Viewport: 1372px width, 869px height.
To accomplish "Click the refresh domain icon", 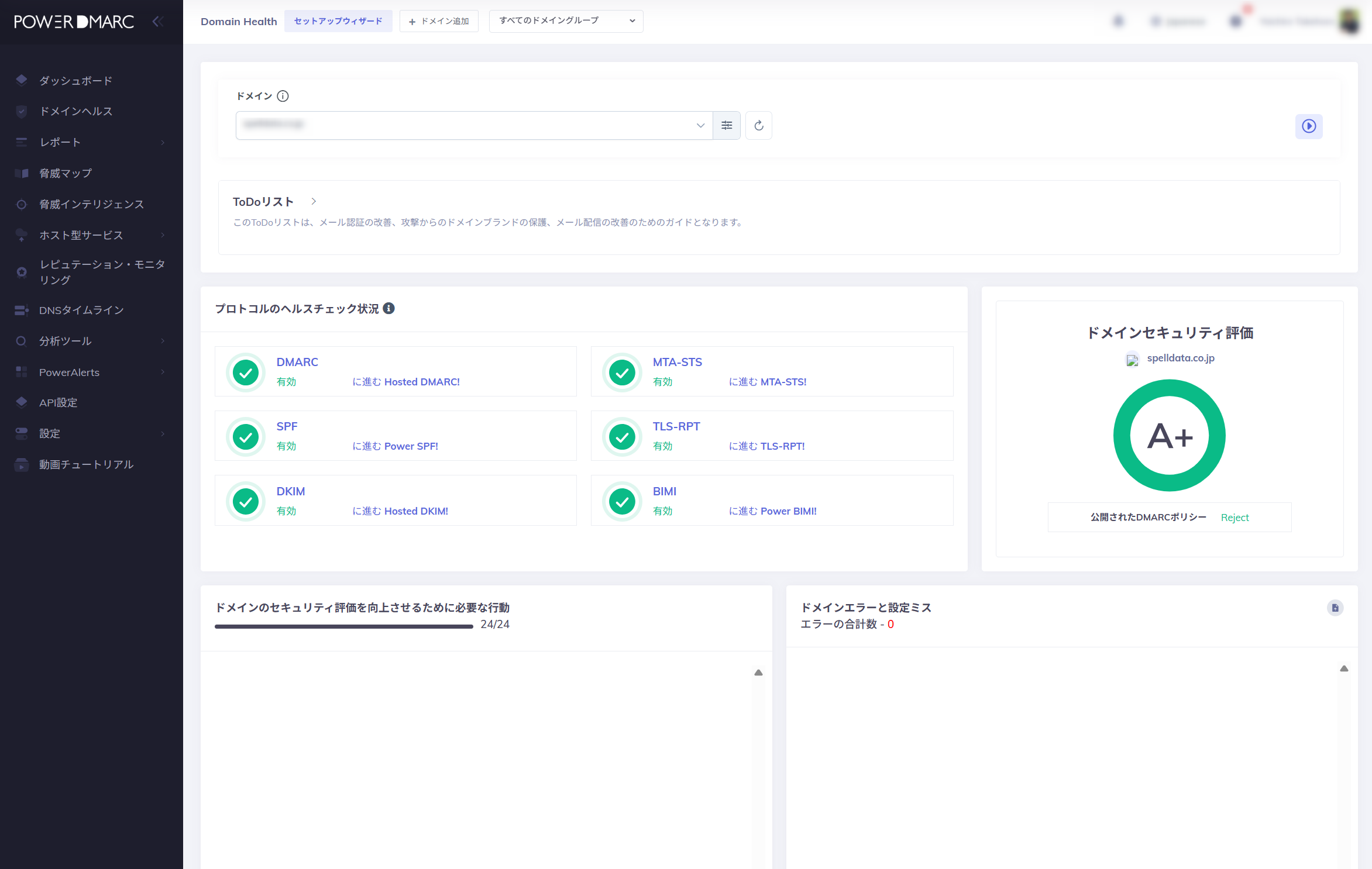I will [759, 125].
